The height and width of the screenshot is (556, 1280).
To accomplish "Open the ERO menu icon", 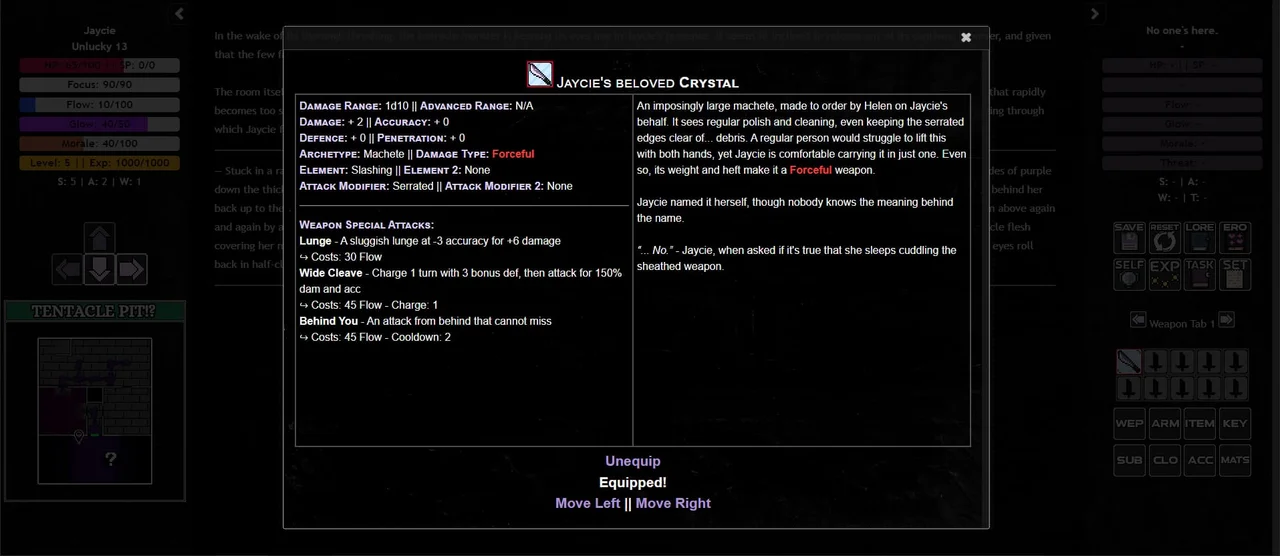I will coord(1235,238).
